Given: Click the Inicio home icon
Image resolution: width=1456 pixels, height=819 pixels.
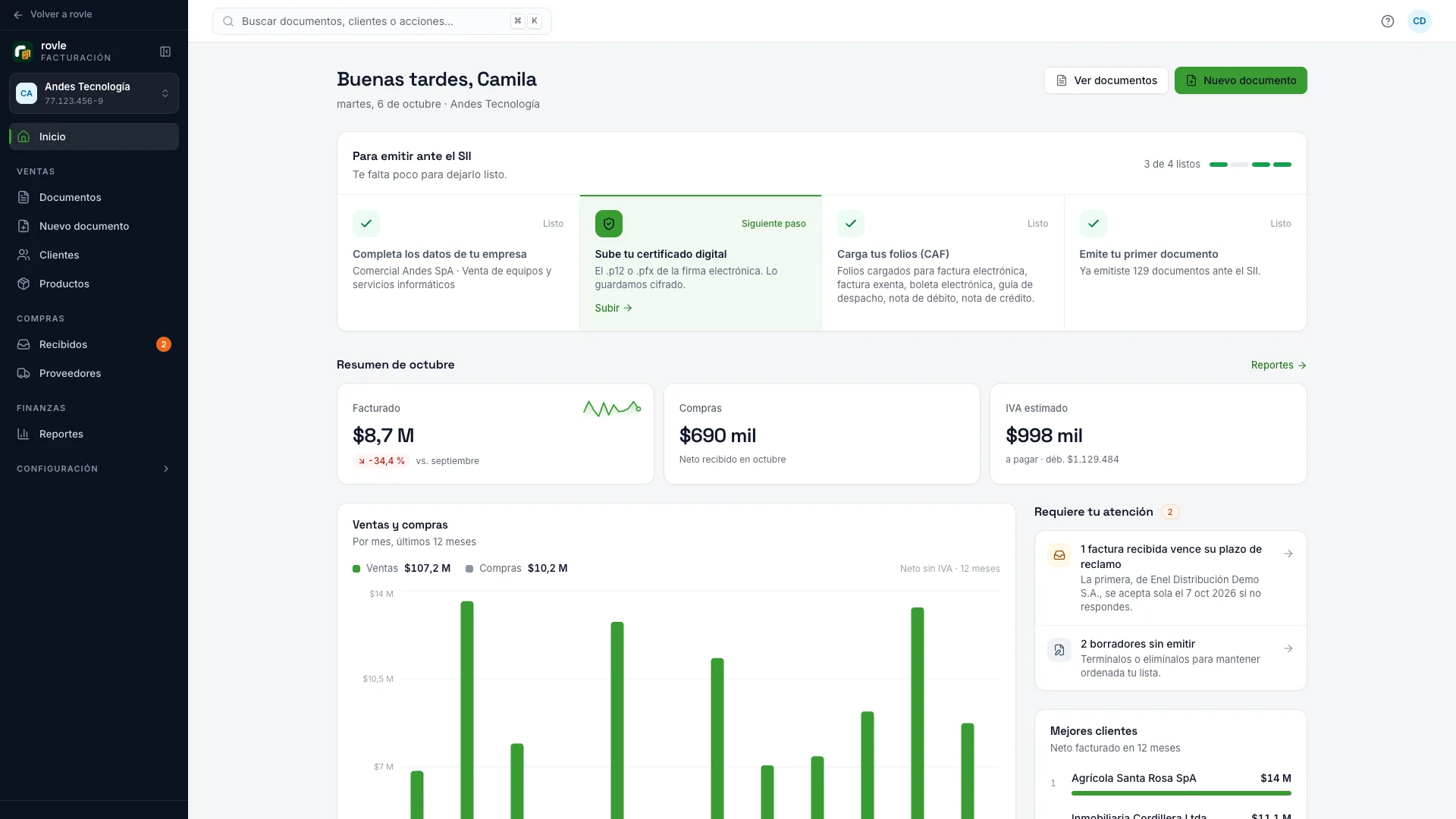Looking at the screenshot, I should [24, 136].
